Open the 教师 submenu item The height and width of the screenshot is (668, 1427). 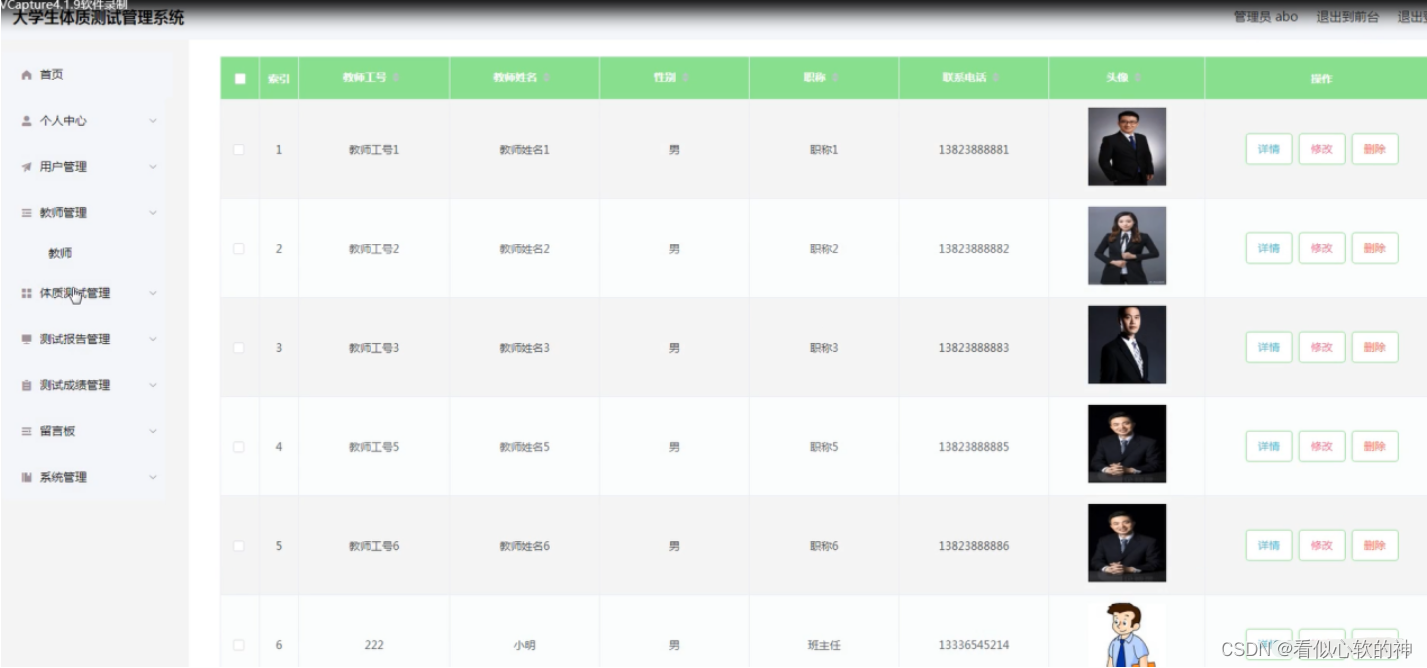[60, 253]
